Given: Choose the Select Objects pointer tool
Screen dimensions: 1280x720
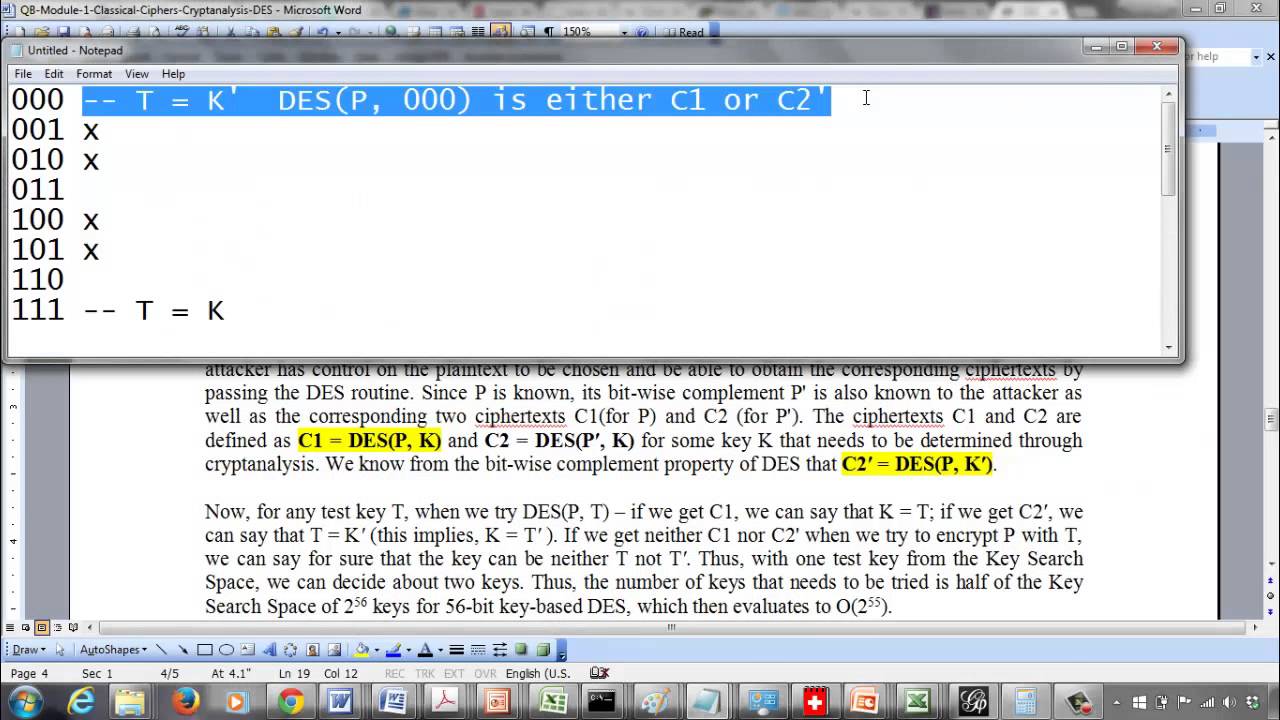Looking at the screenshot, I should pyautogui.click(x=60, y=650).
